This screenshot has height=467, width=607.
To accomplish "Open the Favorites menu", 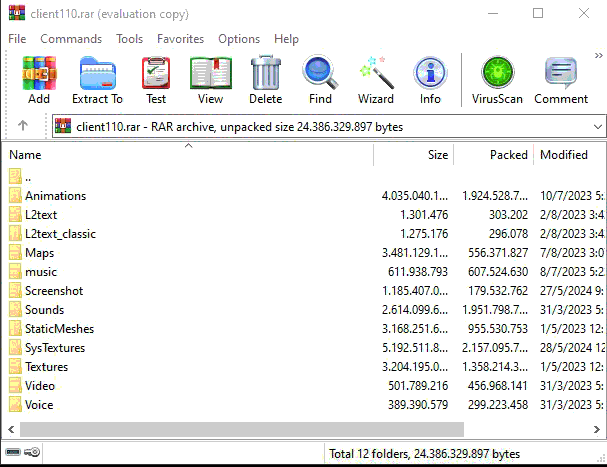I will click(181, 39).
